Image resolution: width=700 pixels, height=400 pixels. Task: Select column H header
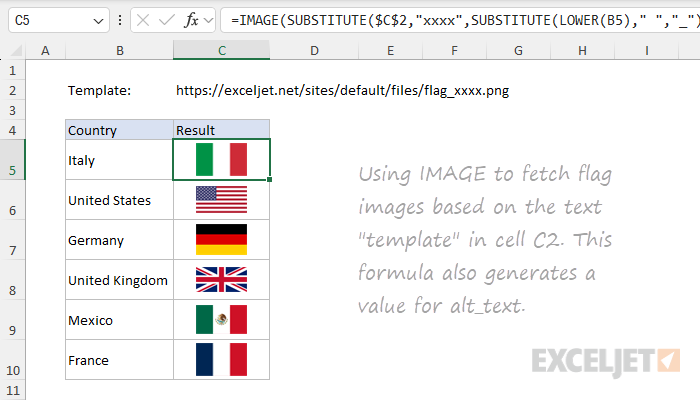pos(582,51)
